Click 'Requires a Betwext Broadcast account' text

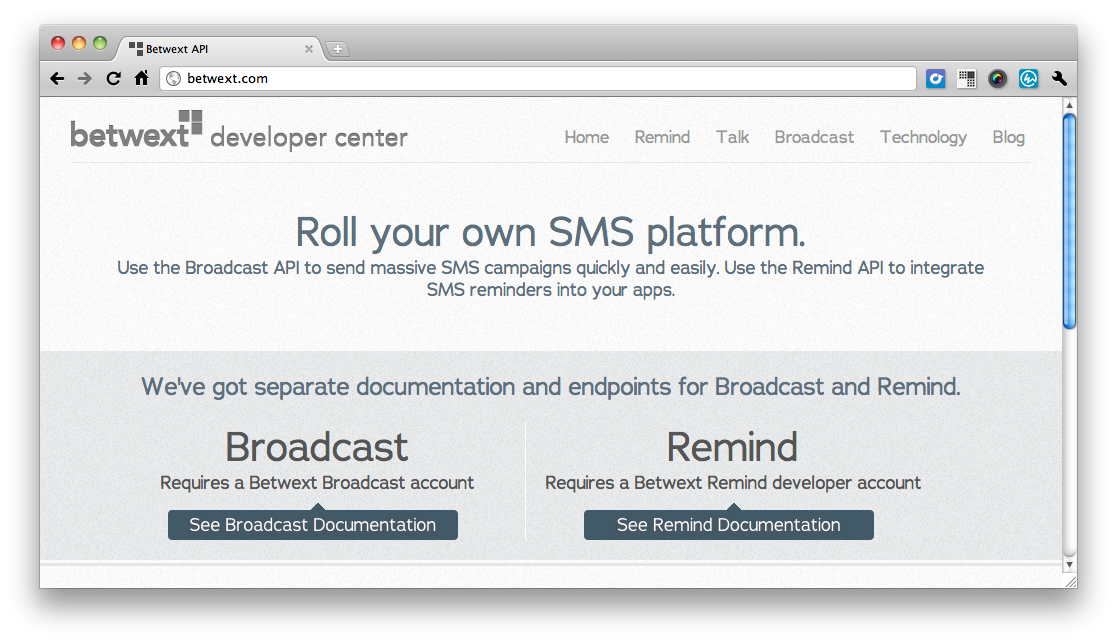pyautogui.click(x=316, y=483)
